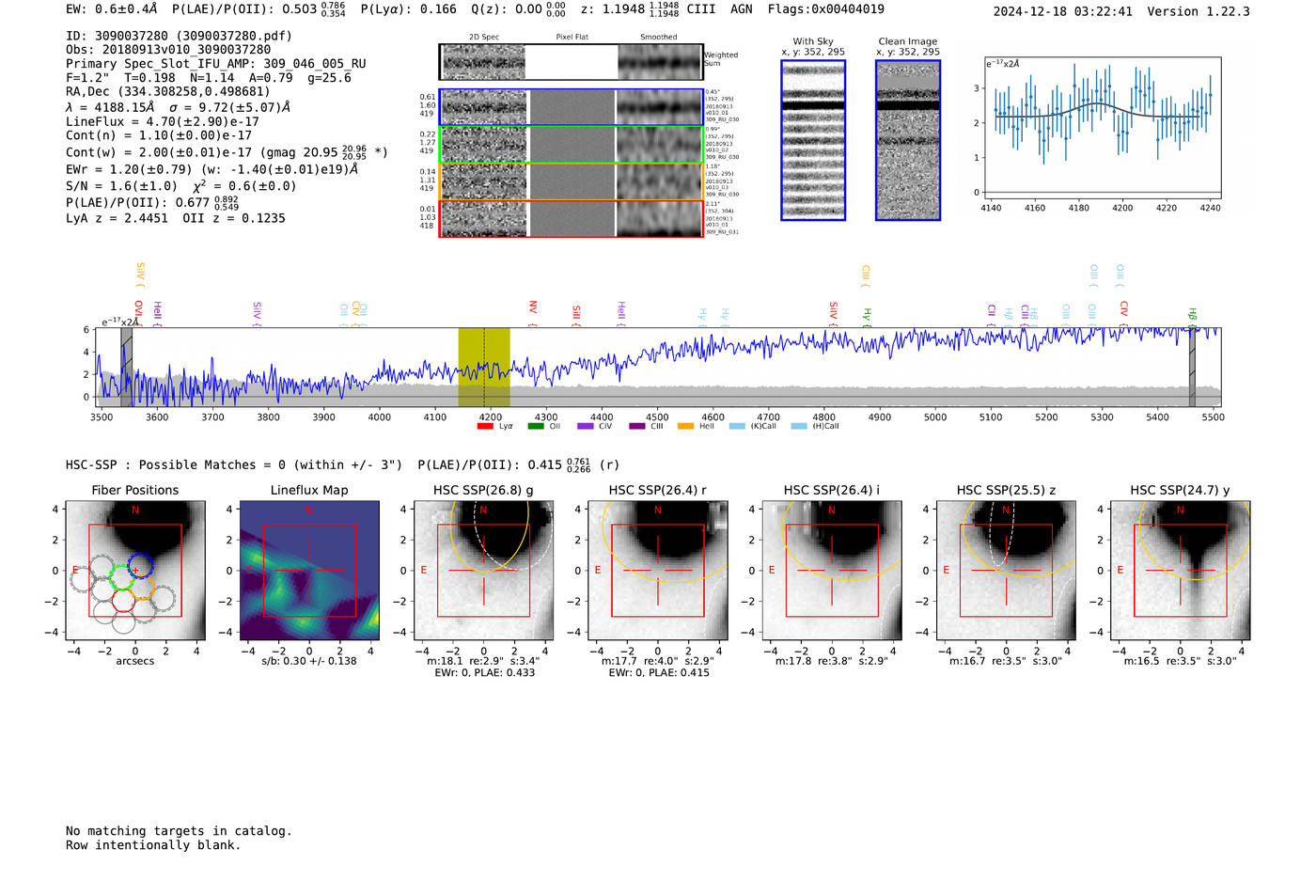This screenshot has width=1316, height=896.
Task: Click the 's/b: 0.30 +/- 0.138' caption
Action: pos(309,661)
